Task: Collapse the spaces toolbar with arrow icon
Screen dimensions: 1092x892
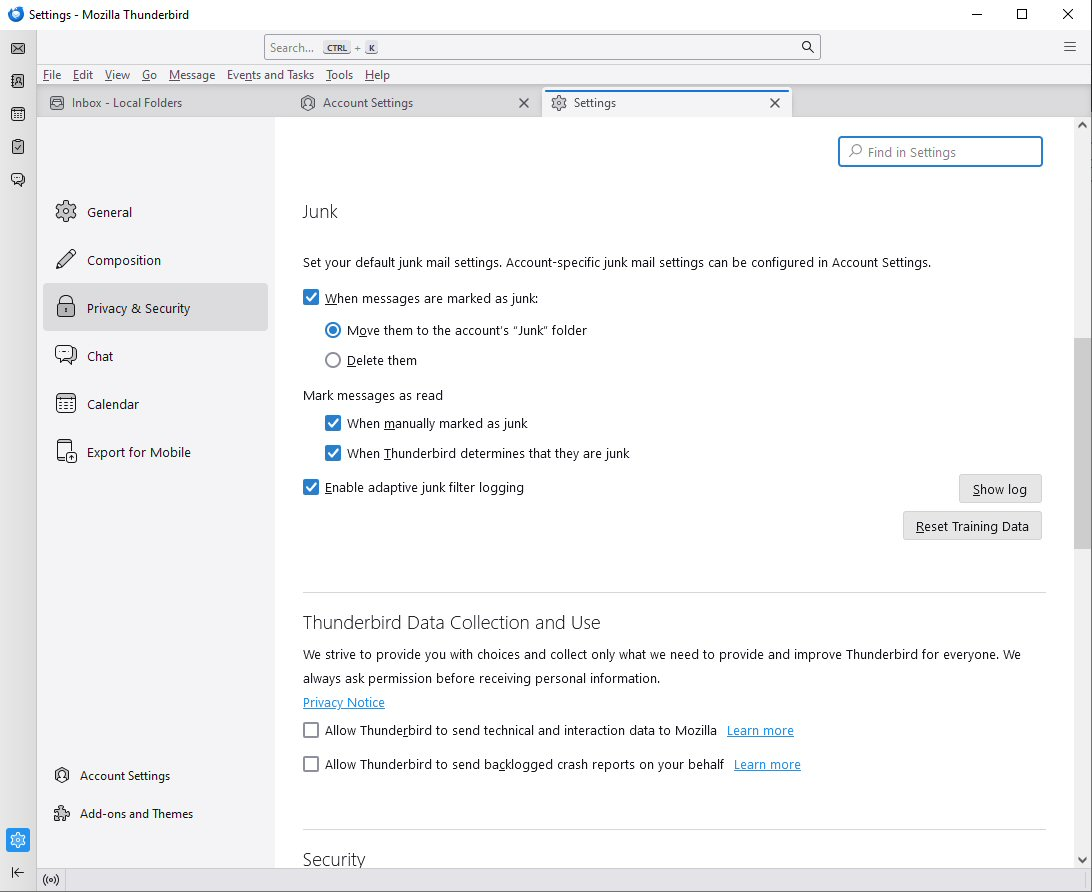Action: pos(18,873)
